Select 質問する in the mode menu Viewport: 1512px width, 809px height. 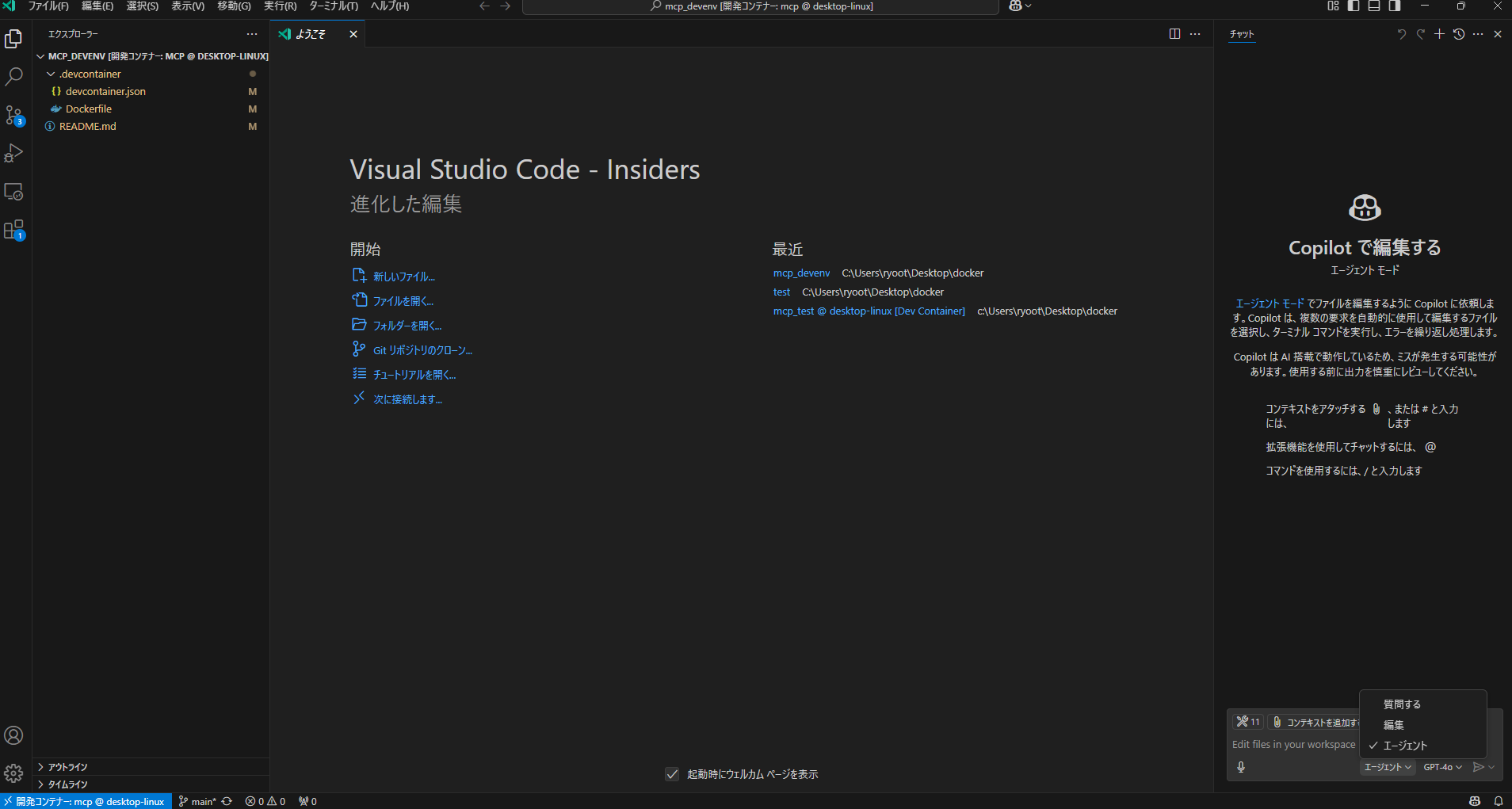1423,704
